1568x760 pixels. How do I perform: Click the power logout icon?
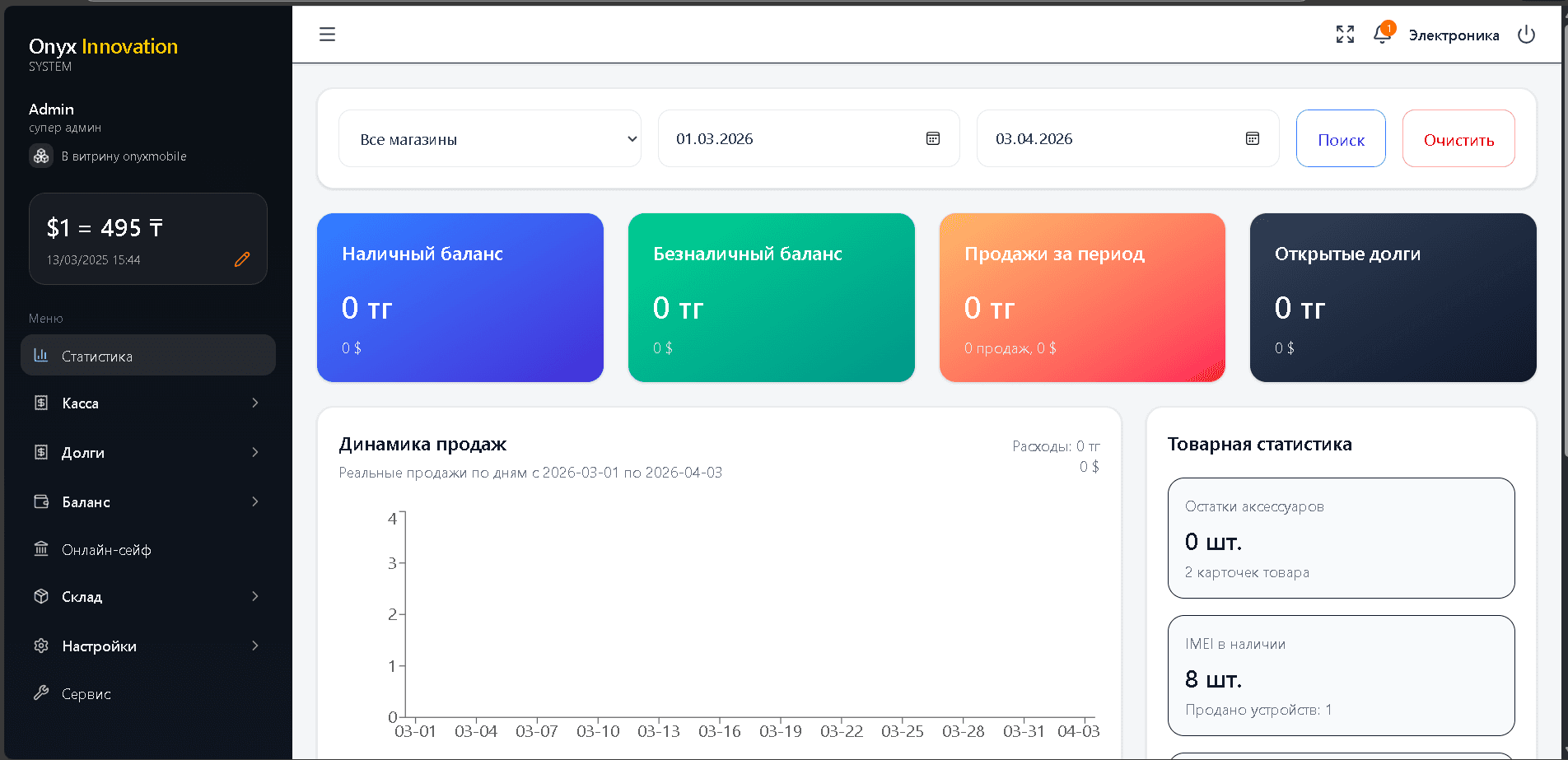[x=1526, y=35]
